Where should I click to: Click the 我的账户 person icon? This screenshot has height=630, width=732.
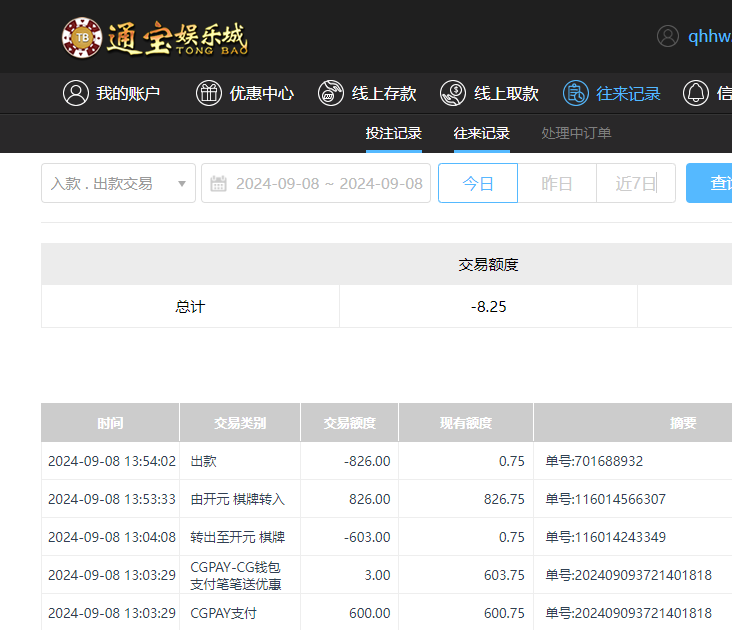[x=75, y=93]
